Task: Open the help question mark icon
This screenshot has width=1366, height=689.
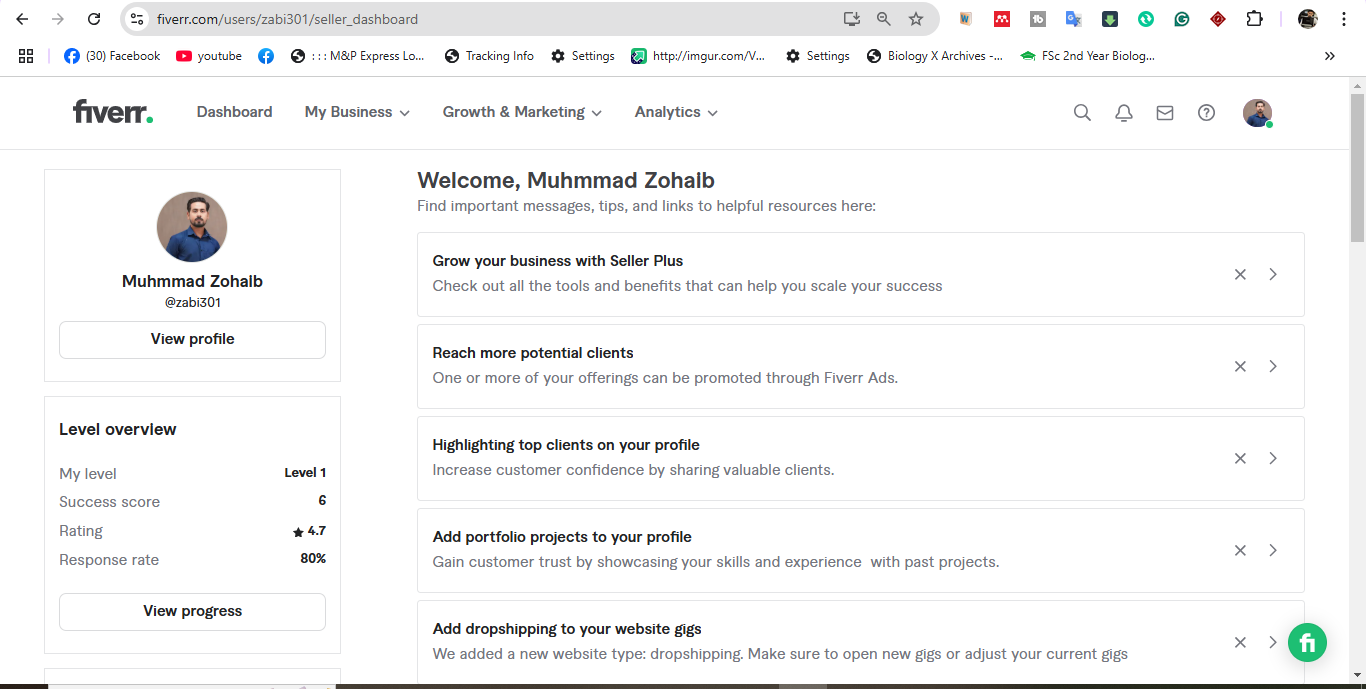Action: (x=1207, y=113)
